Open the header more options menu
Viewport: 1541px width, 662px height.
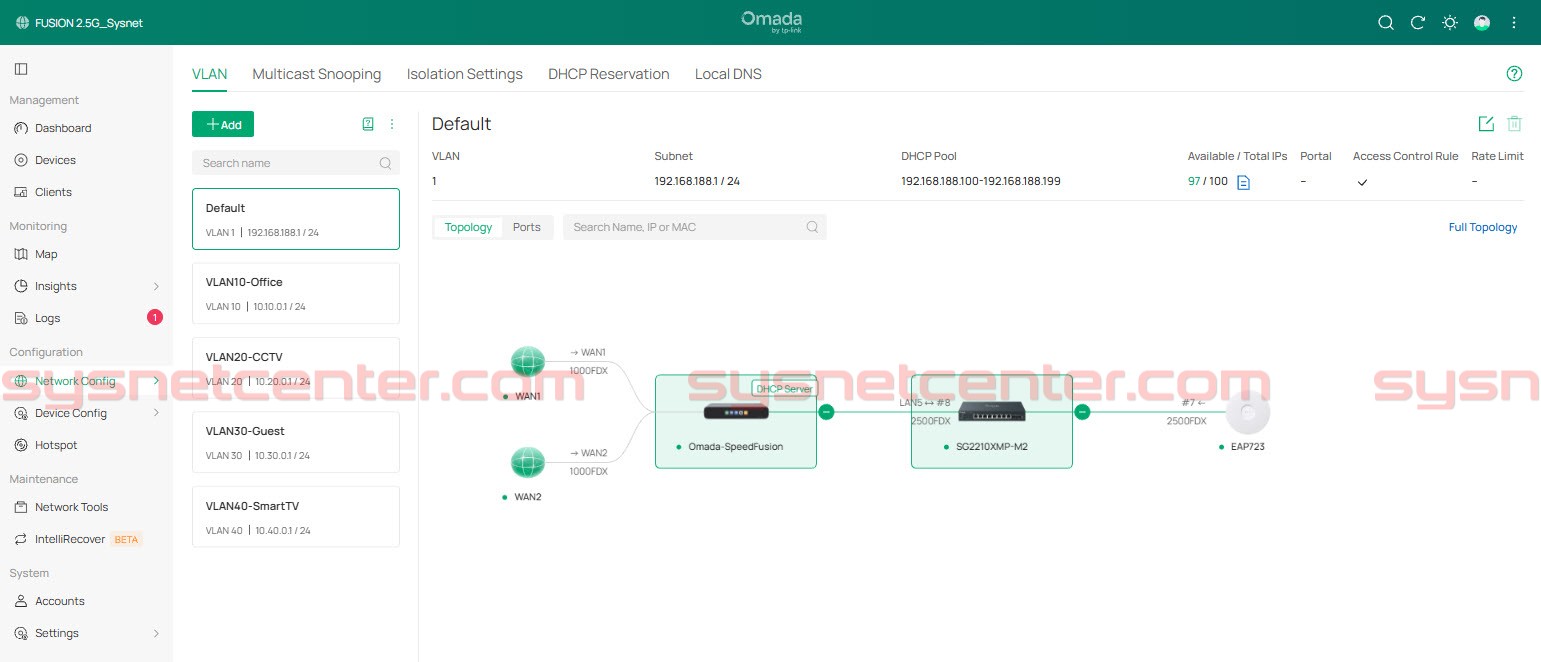point(1514,23)
